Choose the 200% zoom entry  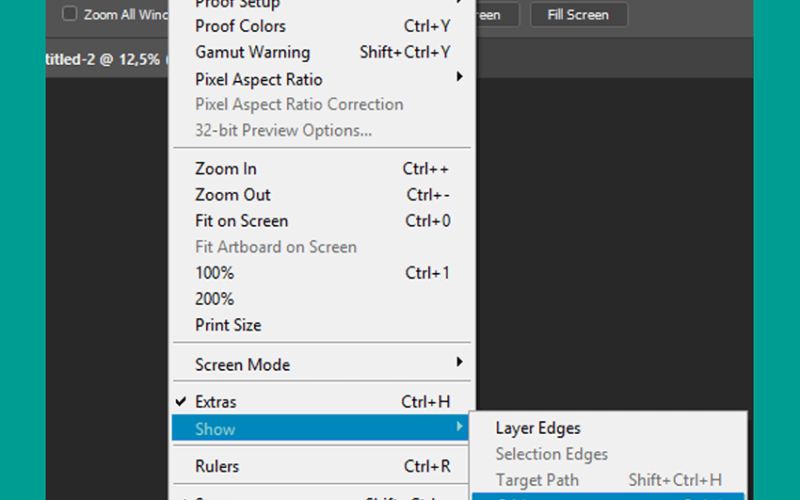coord(321,299)
